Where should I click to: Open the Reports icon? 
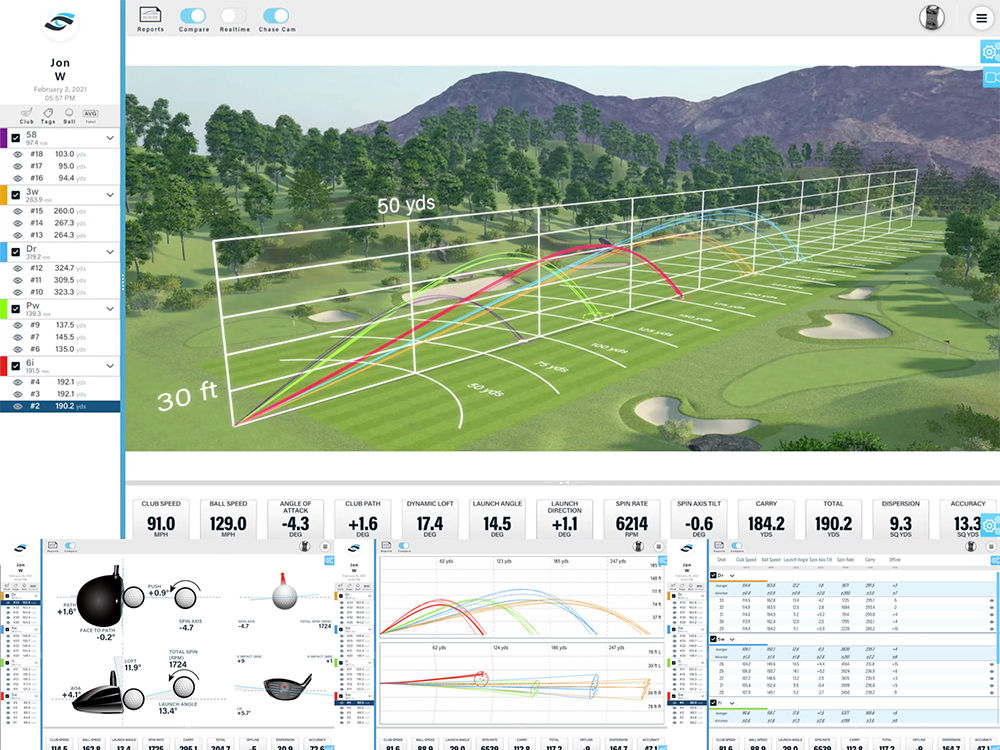point(151,17)
